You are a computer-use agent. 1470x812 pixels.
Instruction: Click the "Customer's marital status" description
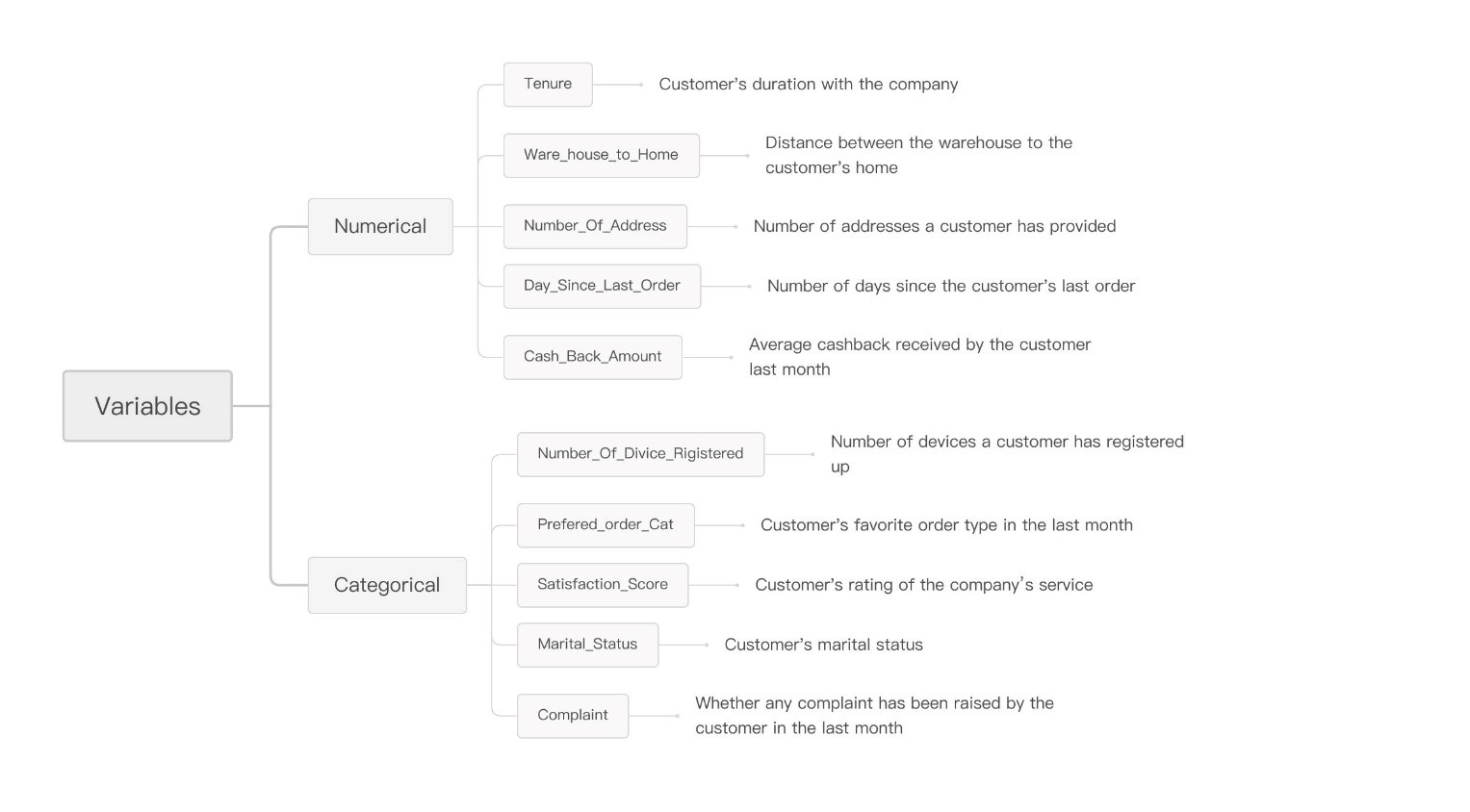coord(823,645)
